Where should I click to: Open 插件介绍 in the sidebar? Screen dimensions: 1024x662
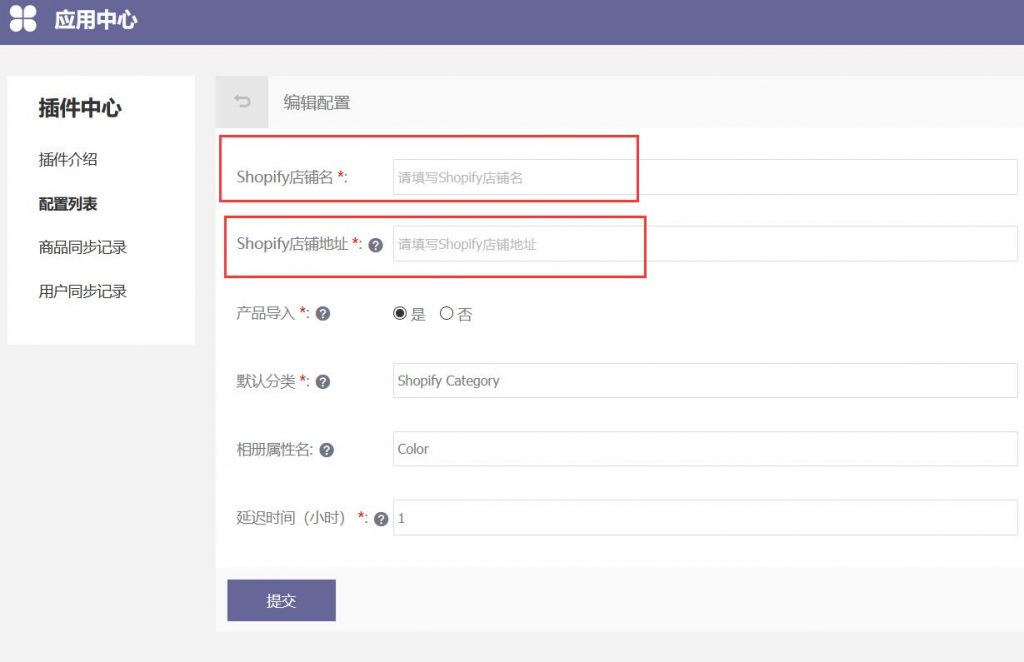[68, 159]
